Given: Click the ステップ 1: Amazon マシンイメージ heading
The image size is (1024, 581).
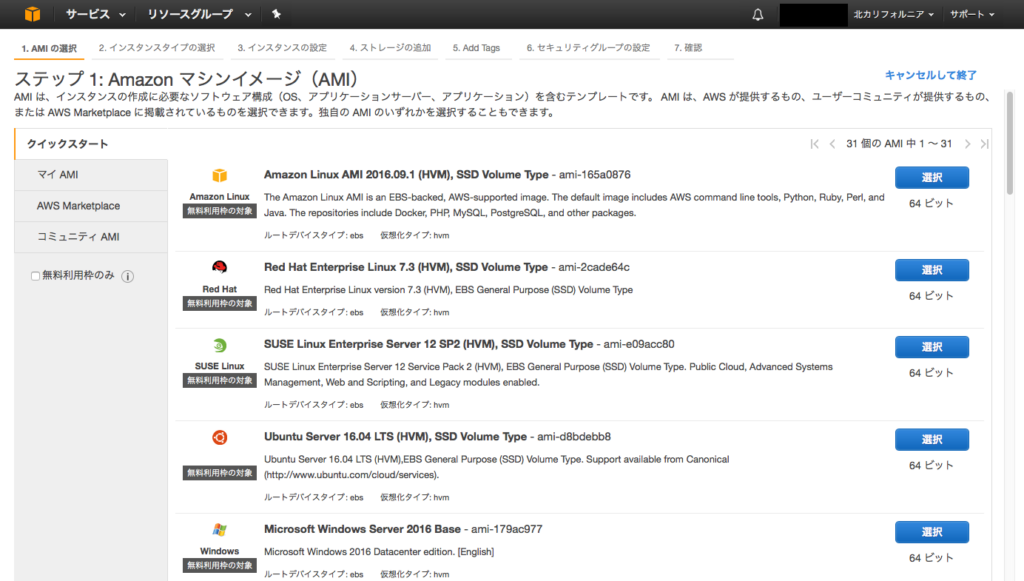Looking at the screenshot, I should [187, 79].
